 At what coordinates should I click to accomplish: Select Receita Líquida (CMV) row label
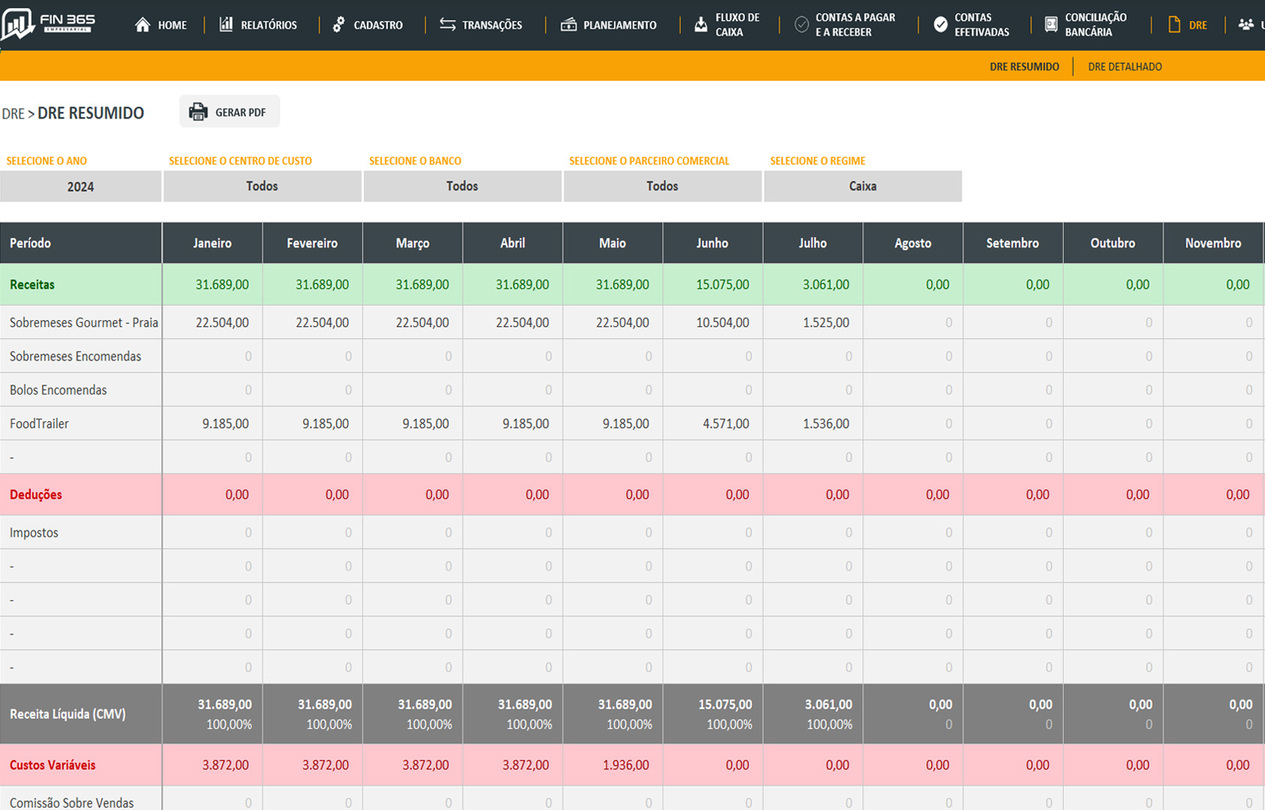(x=68, y=714)
